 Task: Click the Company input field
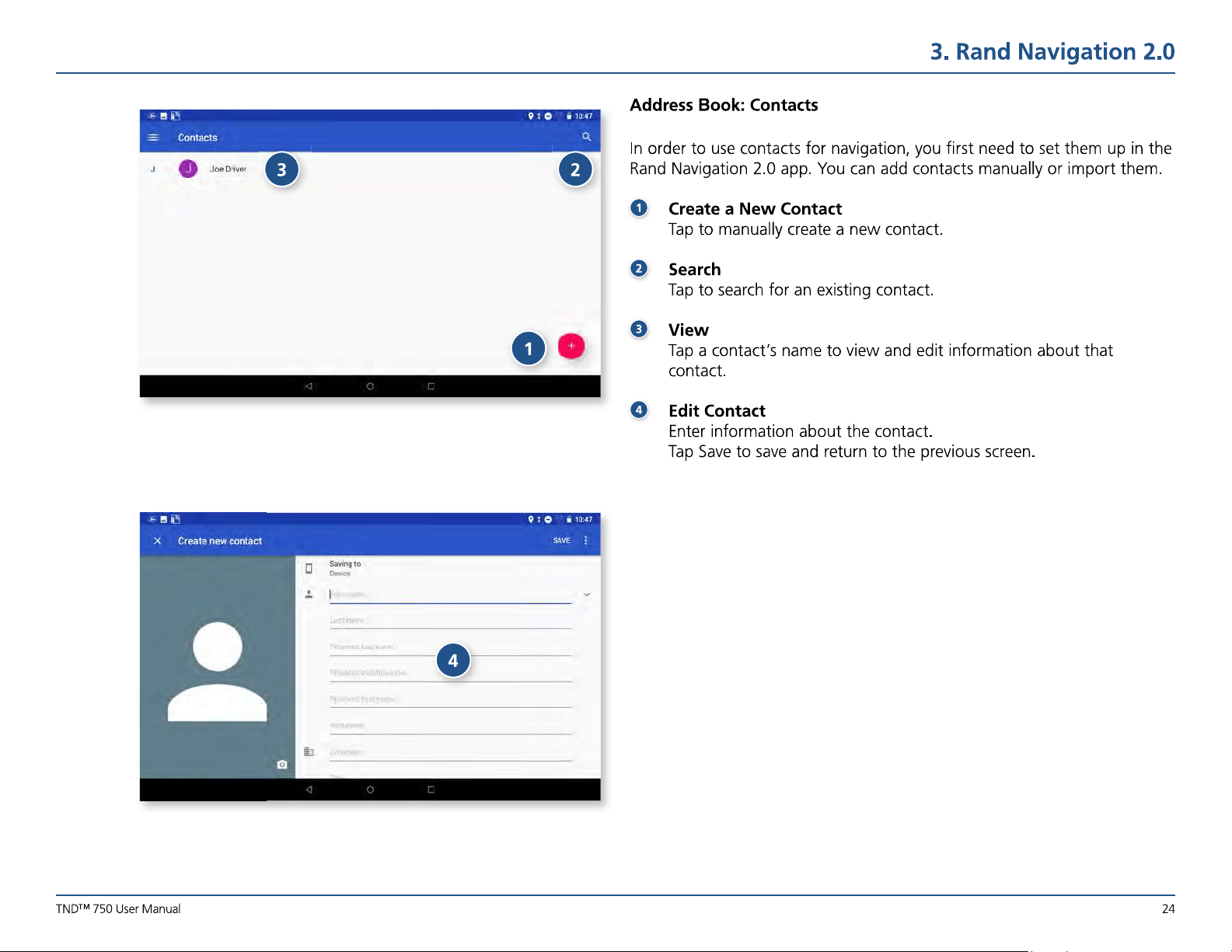point(450,752)
